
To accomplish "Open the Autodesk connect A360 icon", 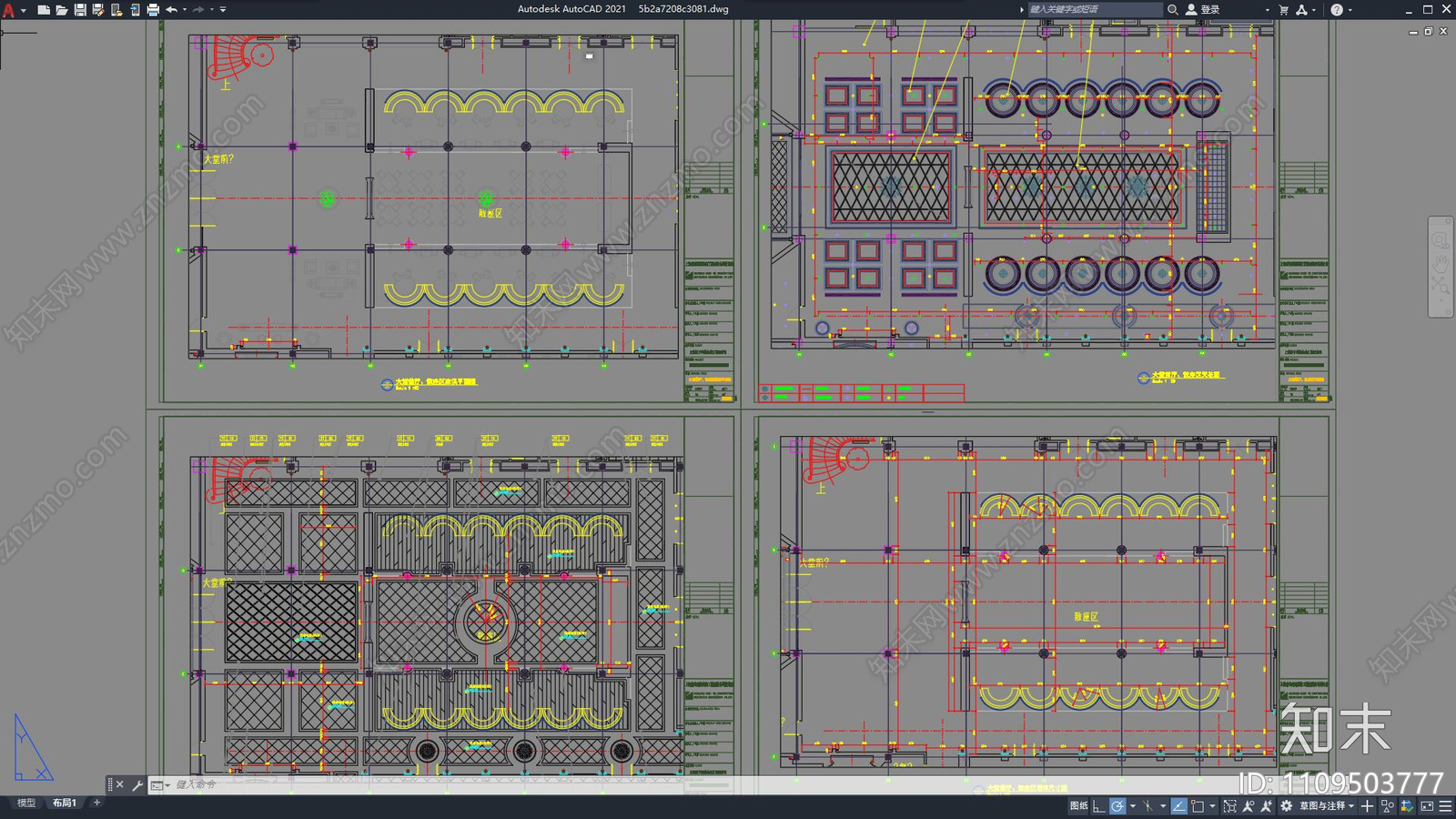I will (1301, 9).
